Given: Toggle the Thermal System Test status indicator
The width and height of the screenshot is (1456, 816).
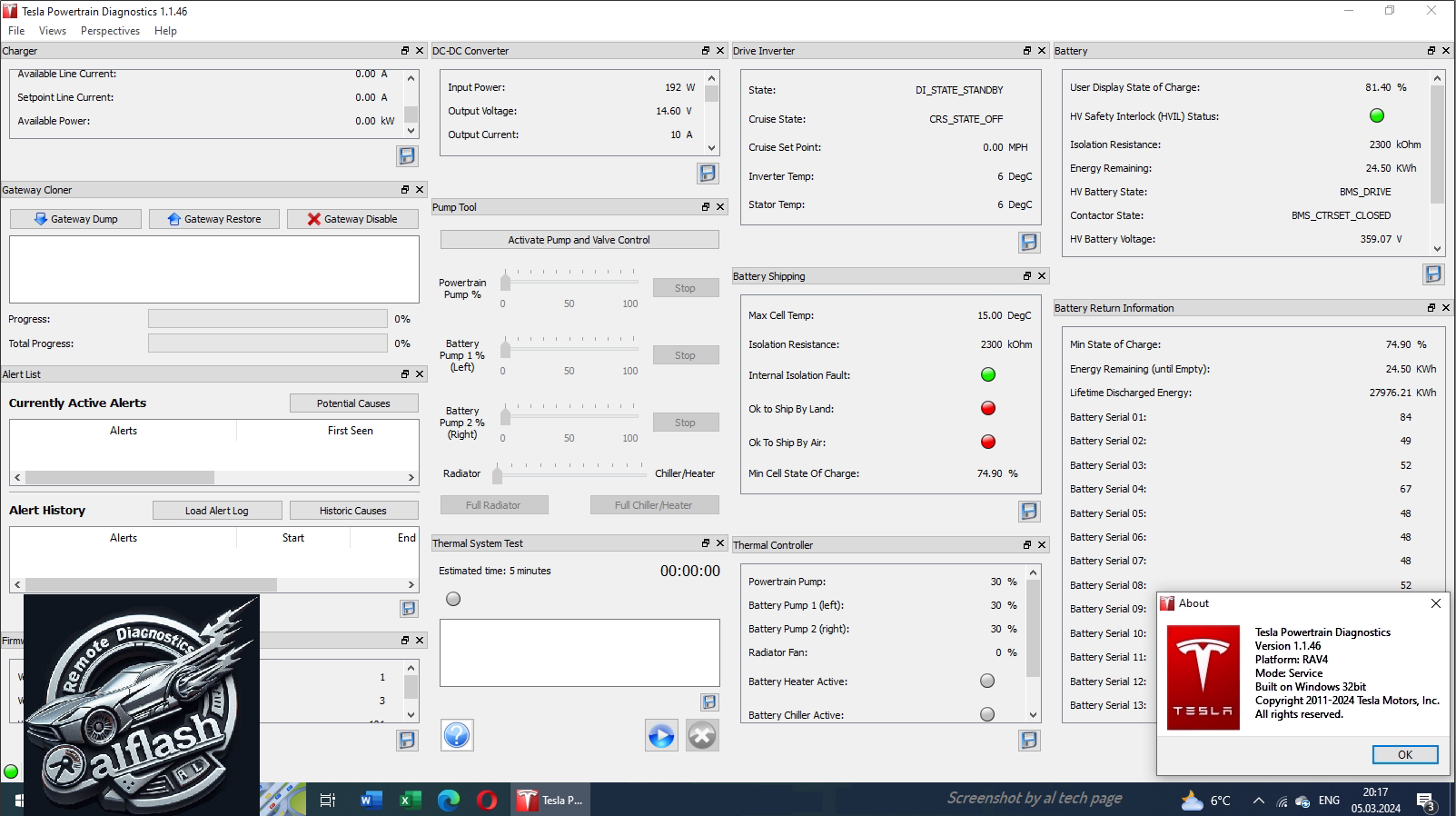Looking at the screenshot, I should [453, 599].
